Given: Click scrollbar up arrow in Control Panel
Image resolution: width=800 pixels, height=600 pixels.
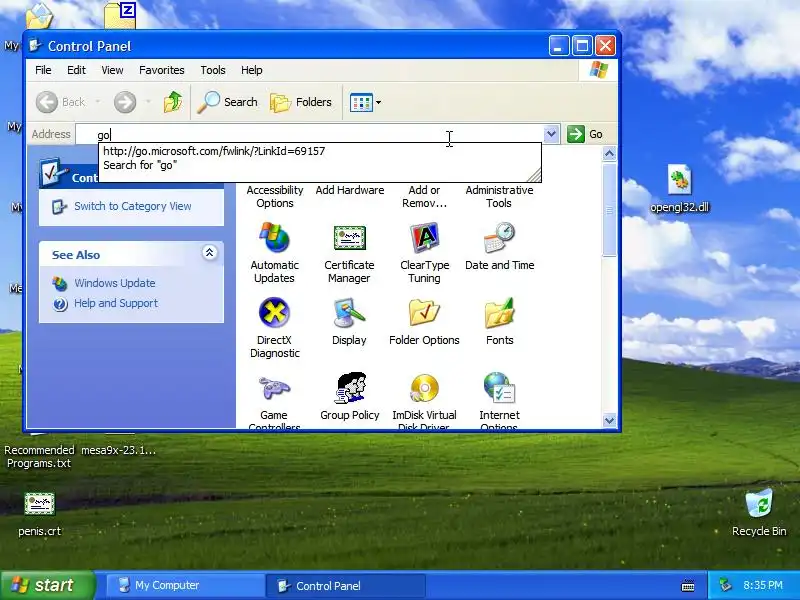Looking at the screenshot, I should coord(609,154).
